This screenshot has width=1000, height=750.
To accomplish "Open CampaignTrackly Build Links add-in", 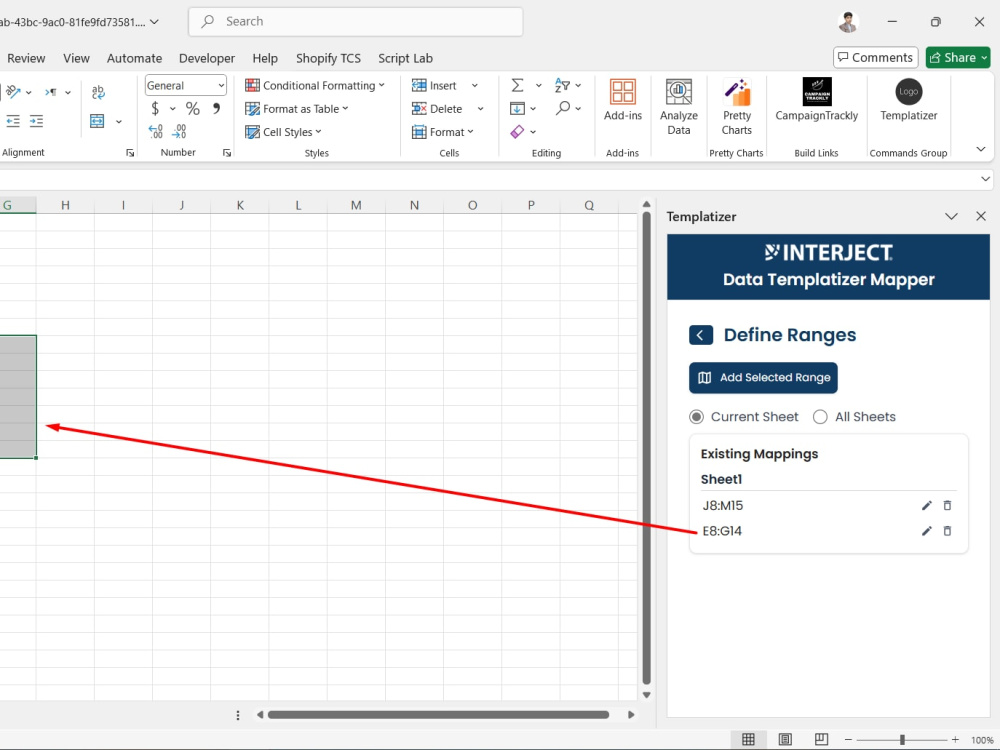I will pos(816,99).
